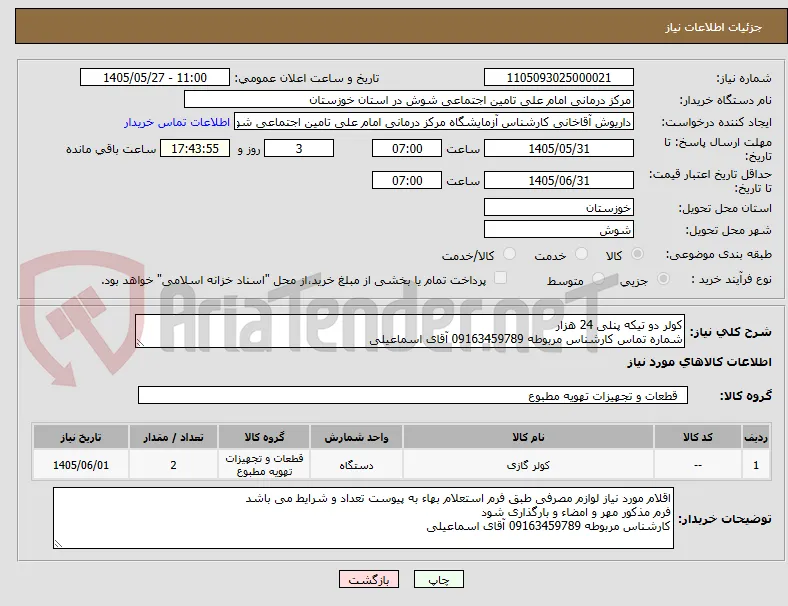Click the جزئیات اطلاعات نیاز header title

(714, 27)
